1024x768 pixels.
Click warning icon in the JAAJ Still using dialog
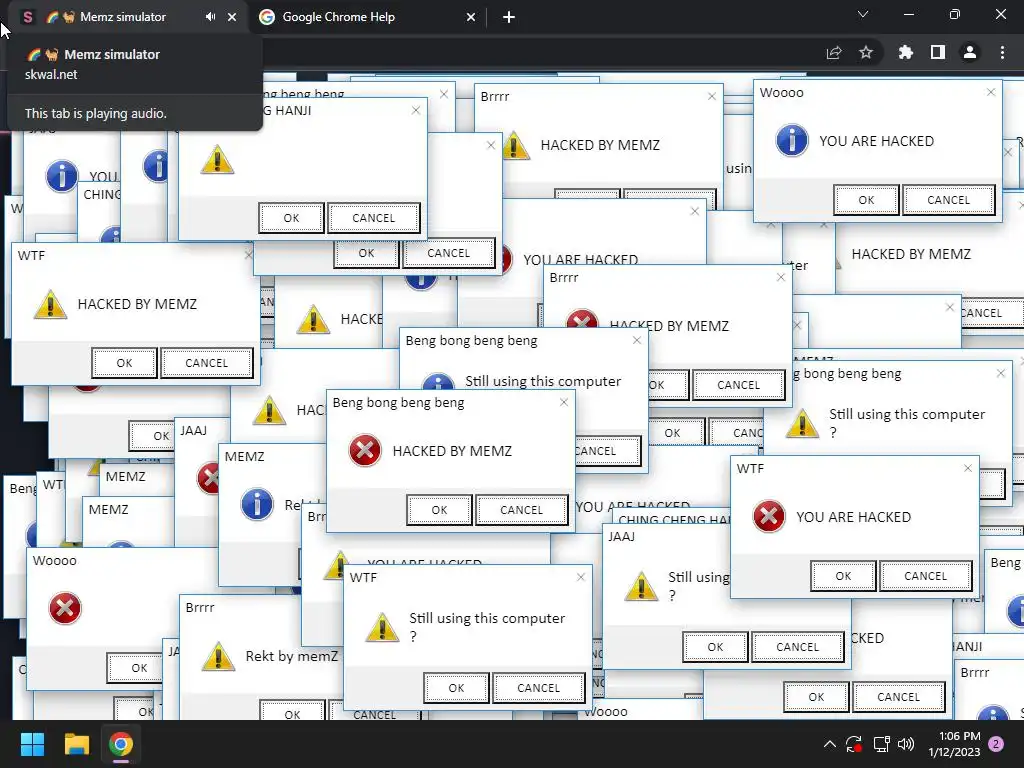coord(641,586)
